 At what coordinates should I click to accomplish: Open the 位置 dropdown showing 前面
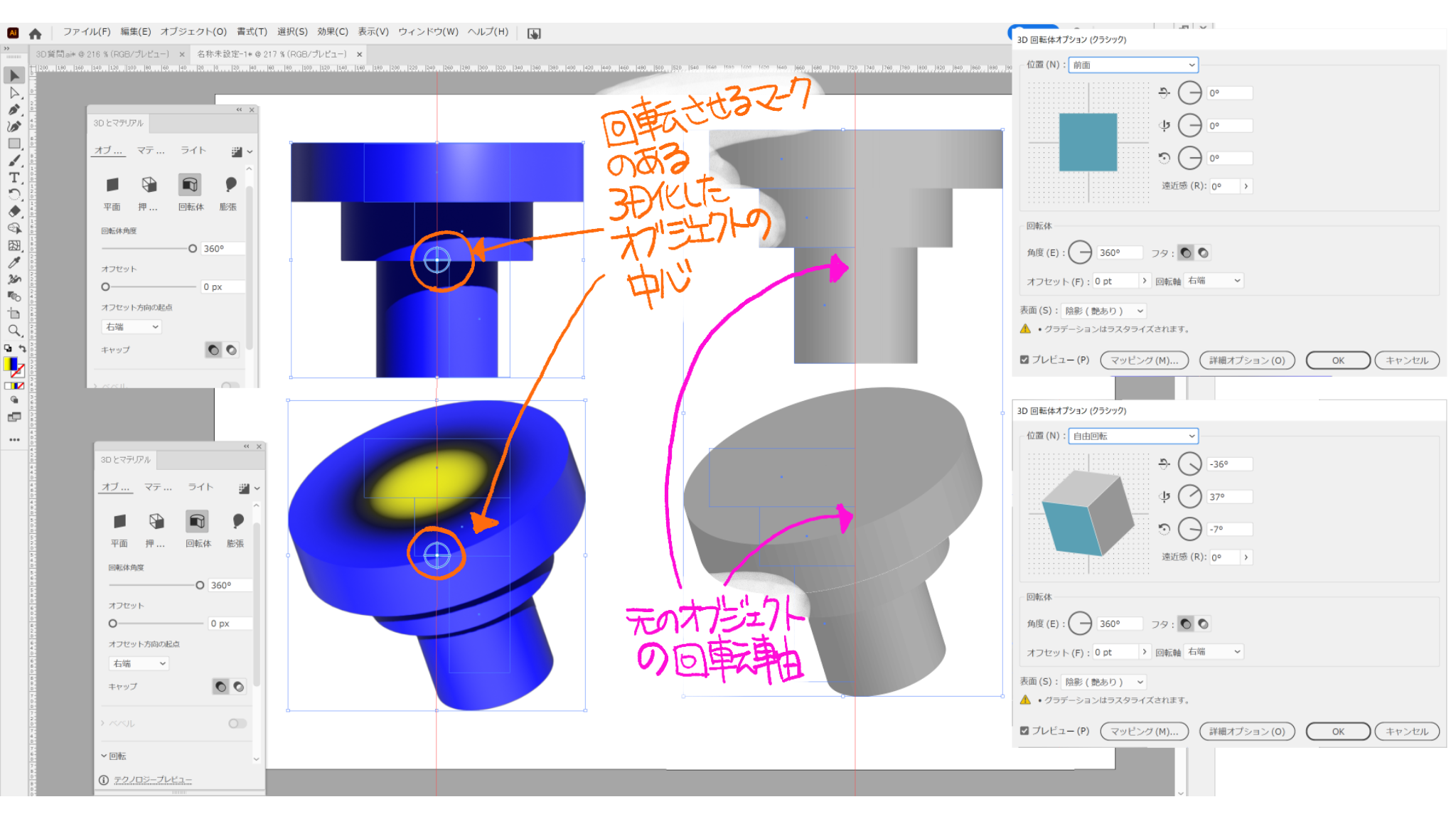[1133, 65]
